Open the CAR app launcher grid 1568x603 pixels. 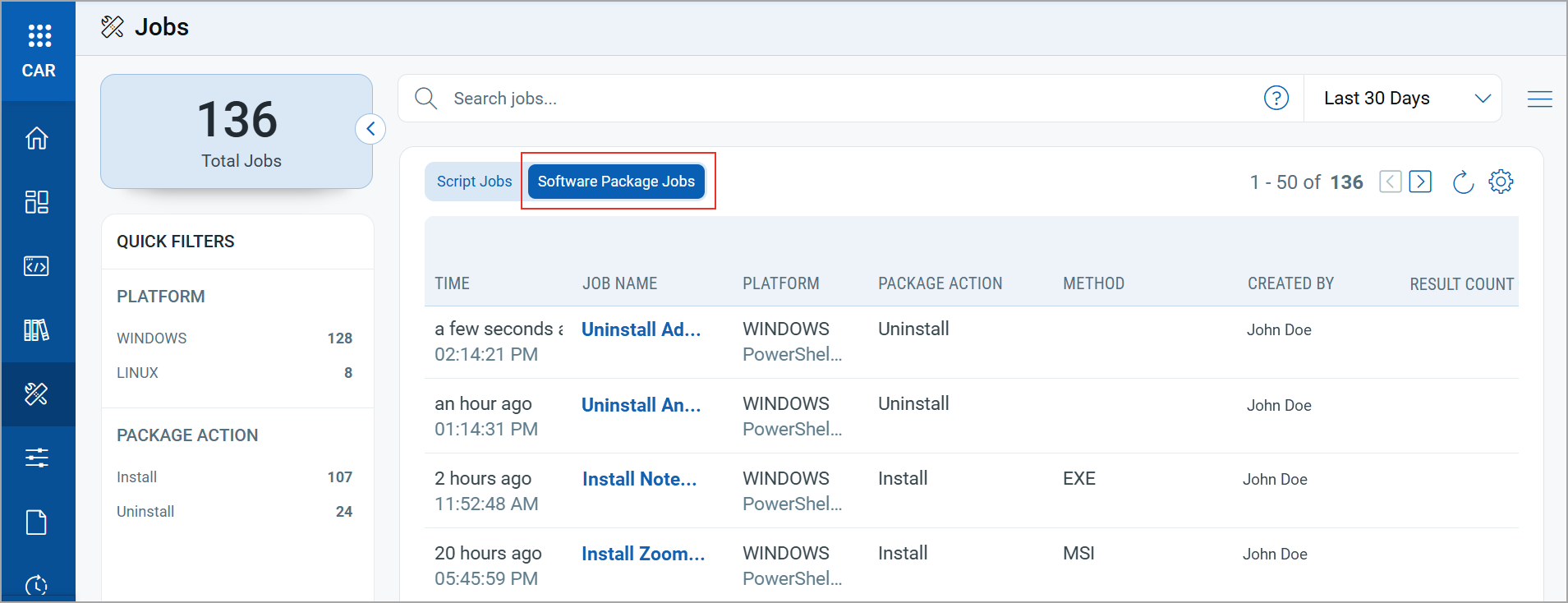coord(39,35)
